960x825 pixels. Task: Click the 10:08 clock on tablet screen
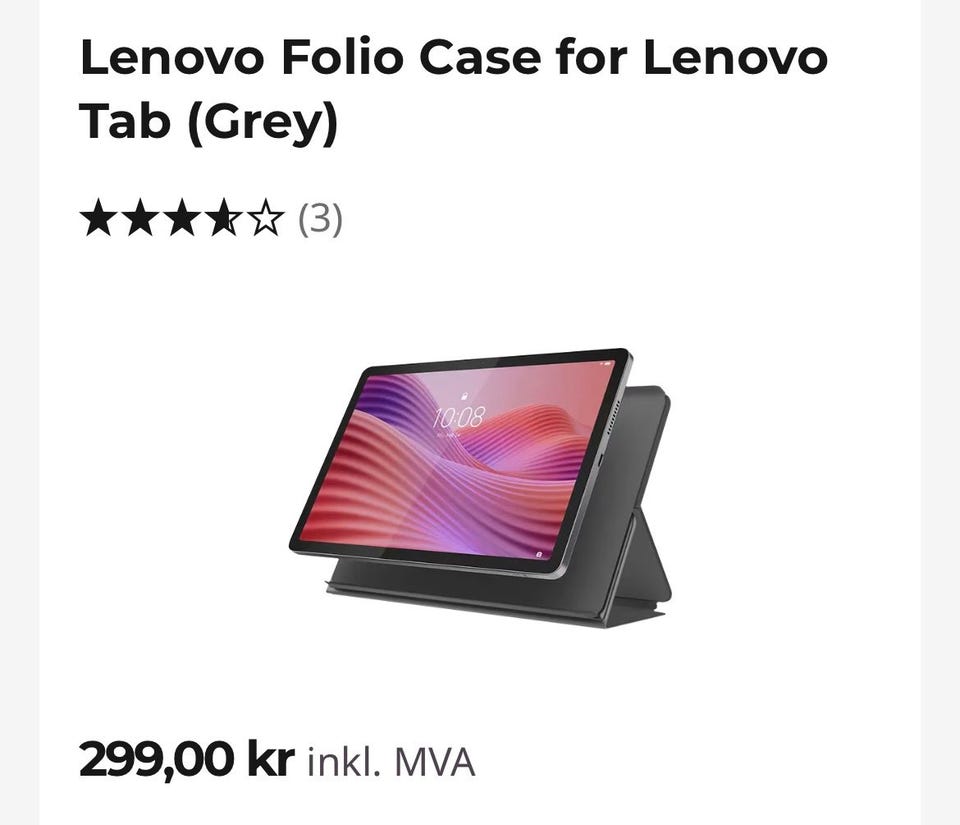click(457, 417)
